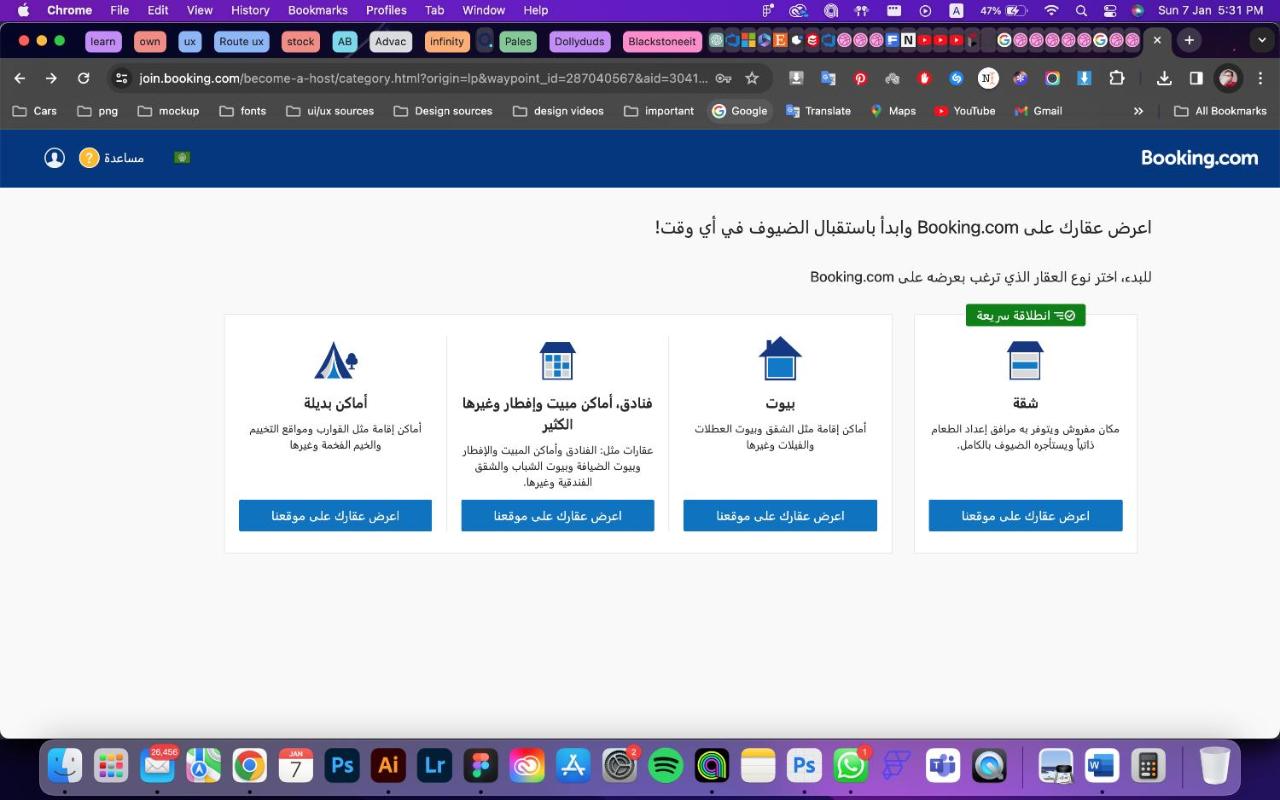Click the yellow help question mark icon

[89, 158]
